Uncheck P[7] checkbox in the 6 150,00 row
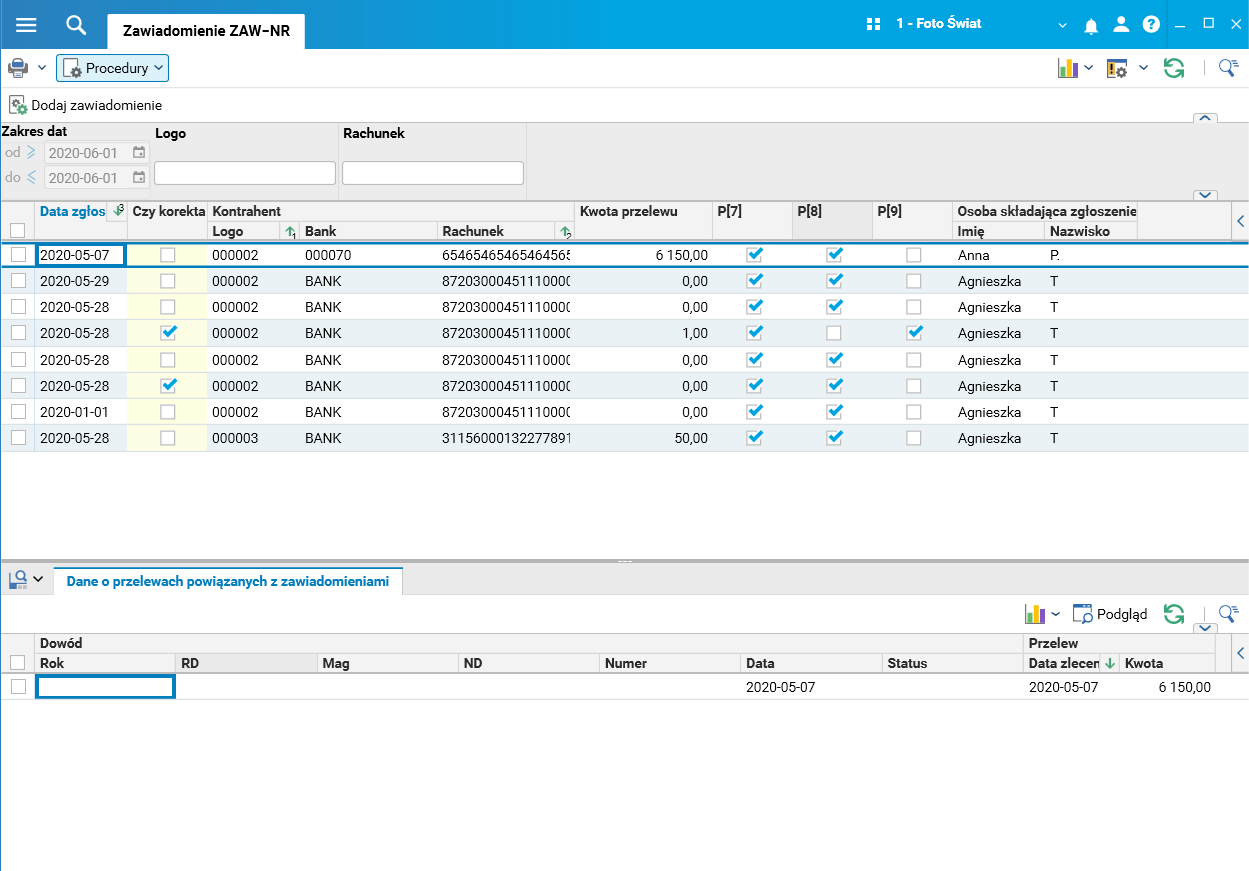The width and height of the screenshot is (1249, 871). tap(755, 255)
